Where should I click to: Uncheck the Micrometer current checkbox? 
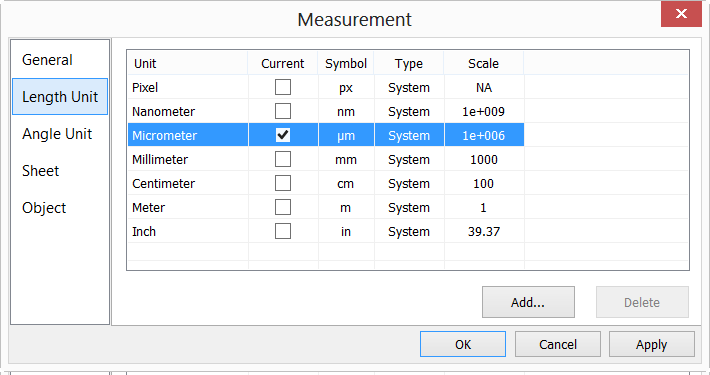283,135
